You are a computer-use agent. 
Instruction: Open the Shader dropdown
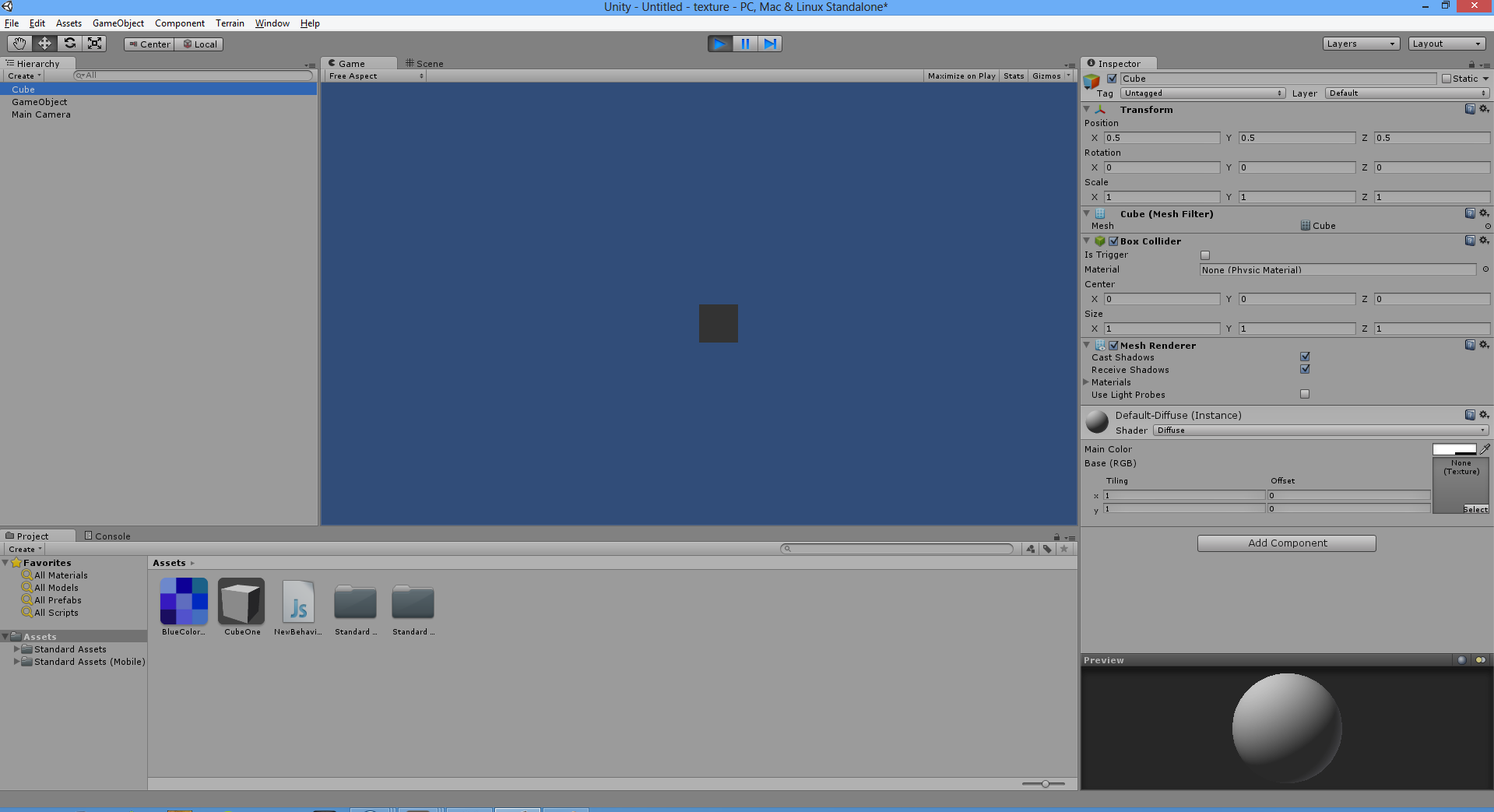click(1320, 431)
